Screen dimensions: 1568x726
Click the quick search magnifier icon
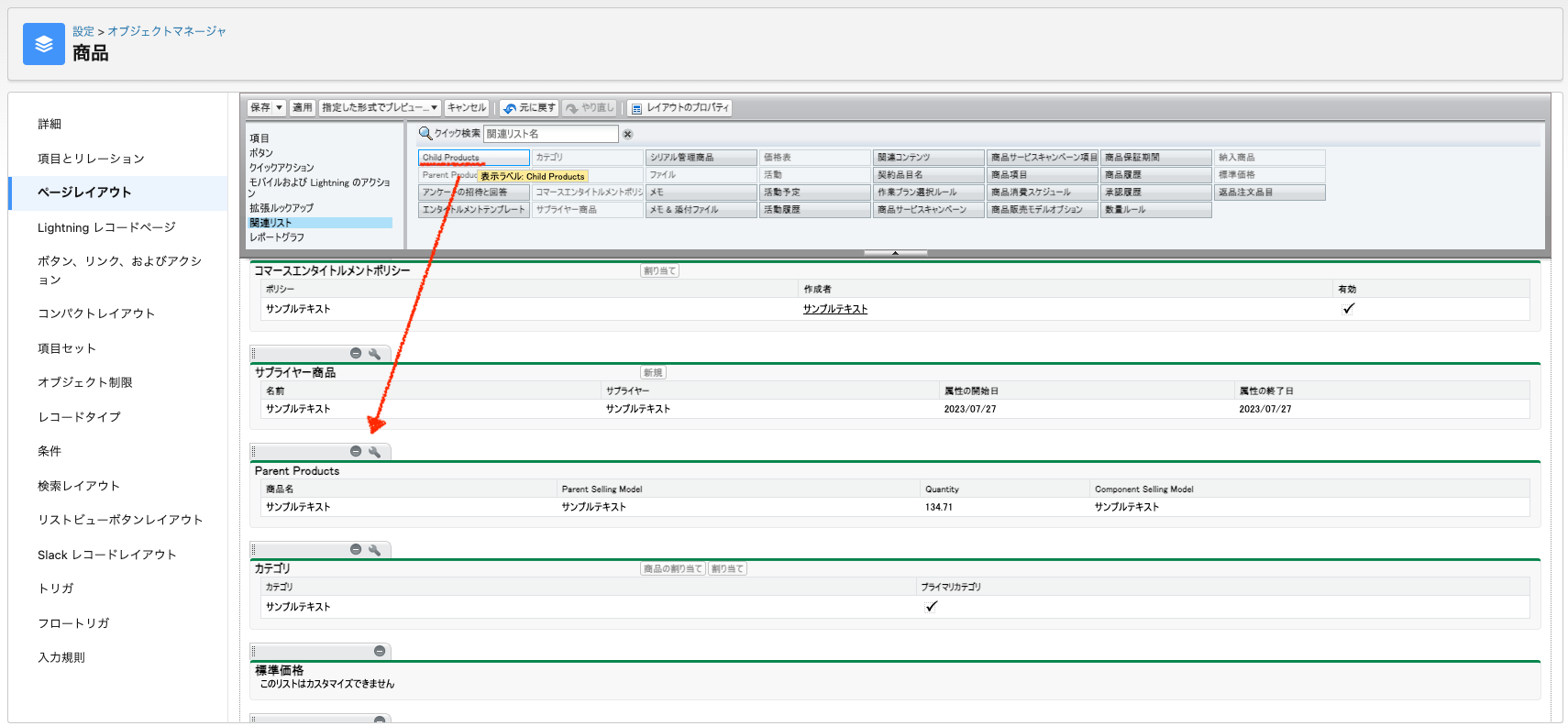425,134
